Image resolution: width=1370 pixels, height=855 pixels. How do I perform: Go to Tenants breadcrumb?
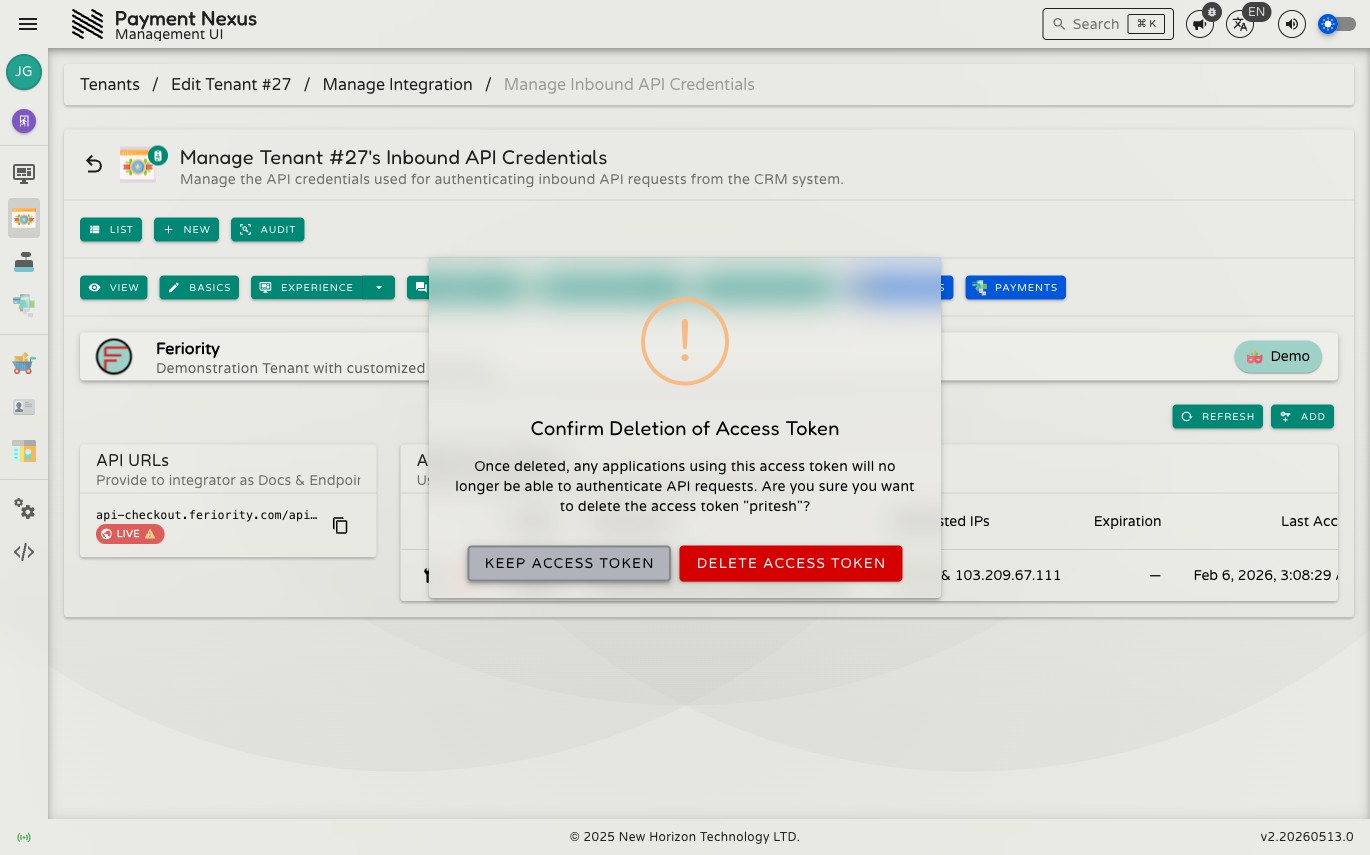pos(110,84)
